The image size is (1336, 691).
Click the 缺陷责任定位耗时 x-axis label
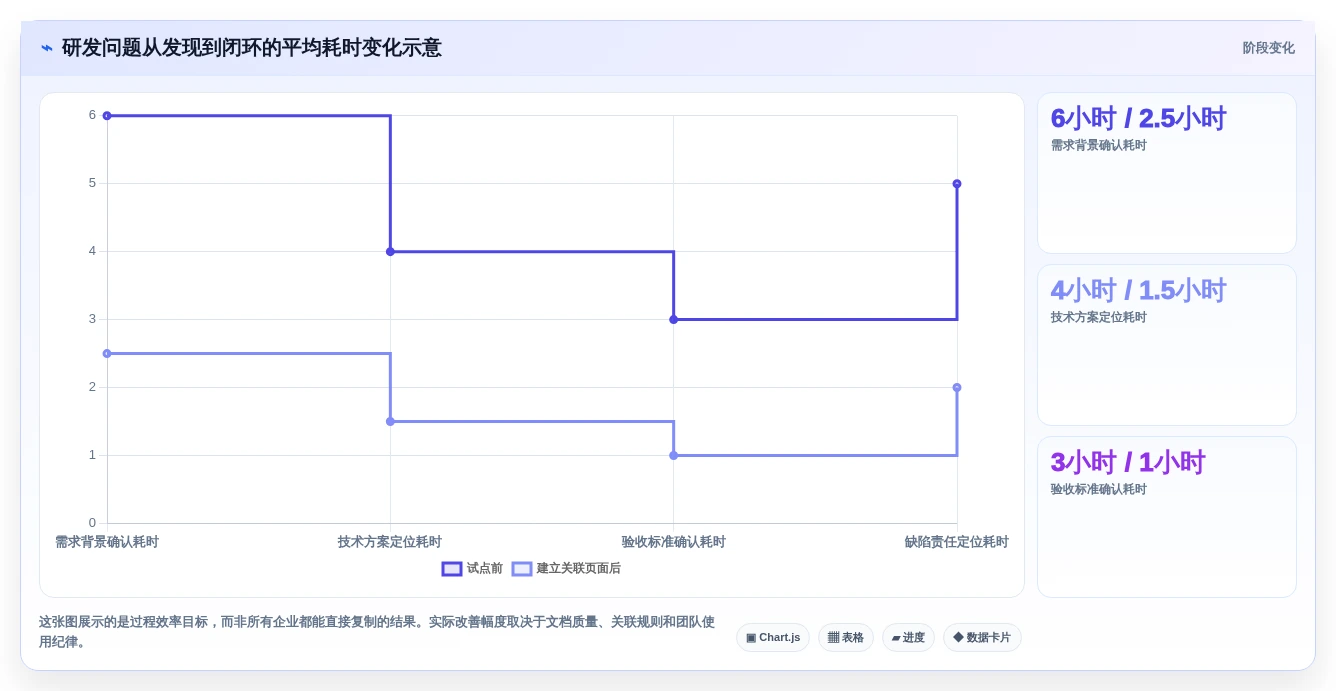957,542
